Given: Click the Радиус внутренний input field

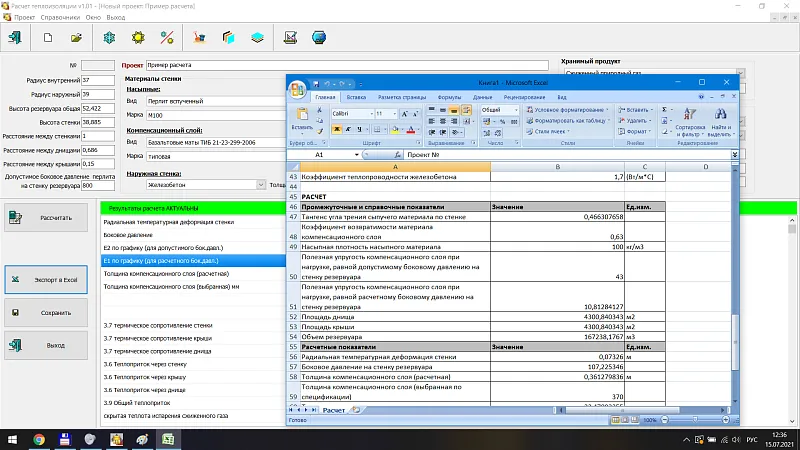Looking at the screenshot, I should pos(99,80).
